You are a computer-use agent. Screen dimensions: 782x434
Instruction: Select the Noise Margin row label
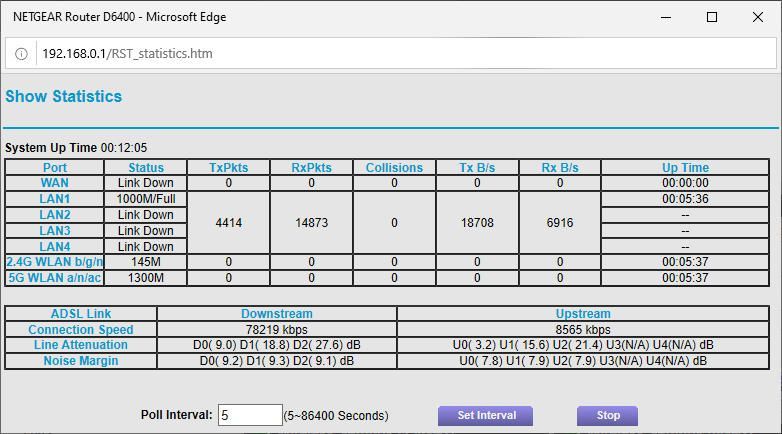(81, 360)
